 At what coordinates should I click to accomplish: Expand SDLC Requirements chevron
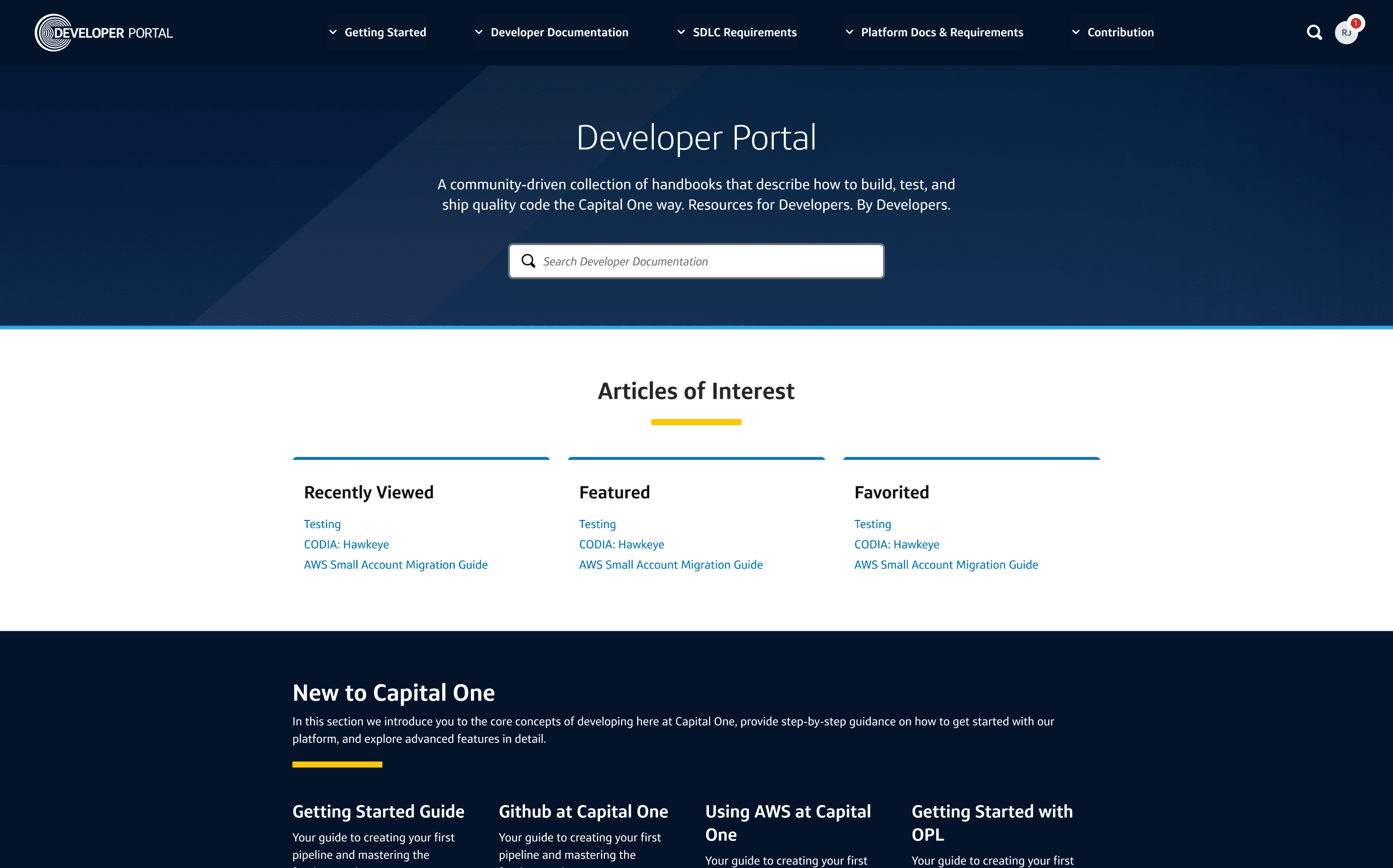pyautogui.click(x=681, y=33)
